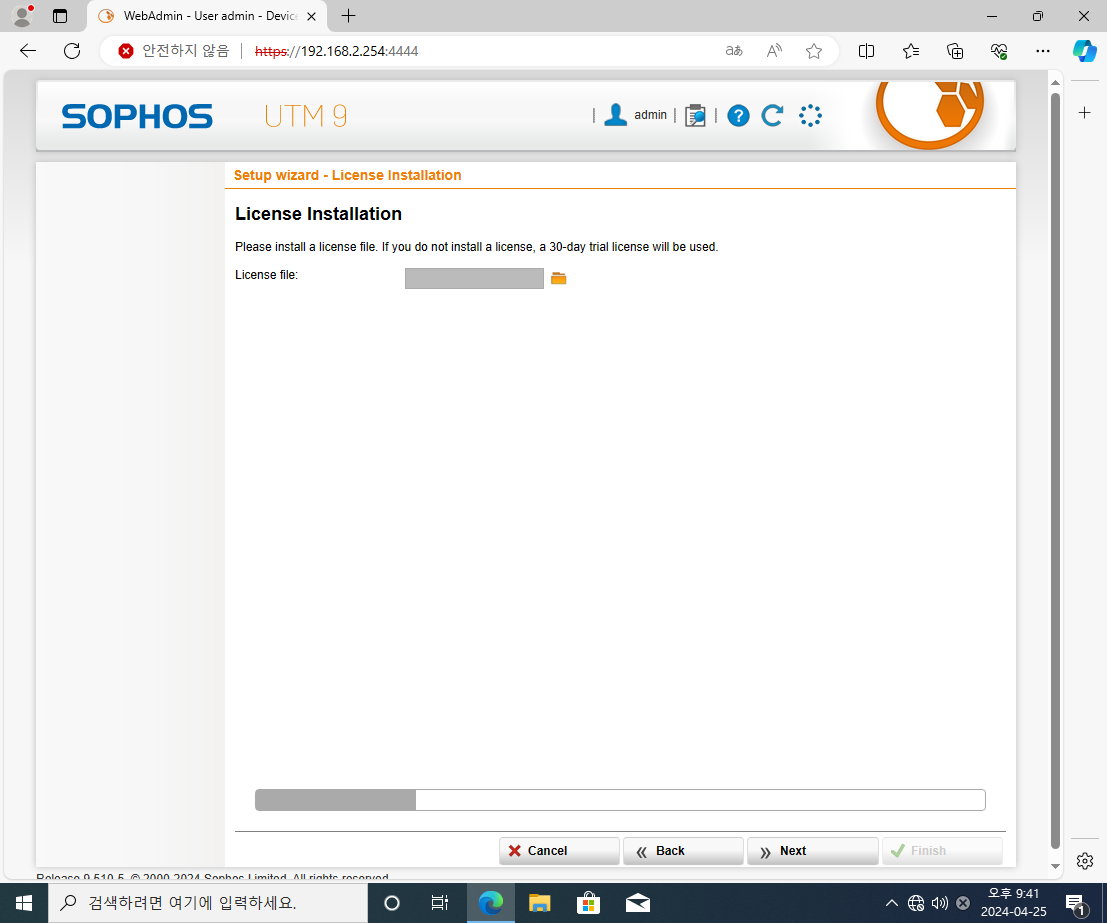The image size is (1107, 923).
Task: Open the Windows Start menu
Action: coord(23,903)
